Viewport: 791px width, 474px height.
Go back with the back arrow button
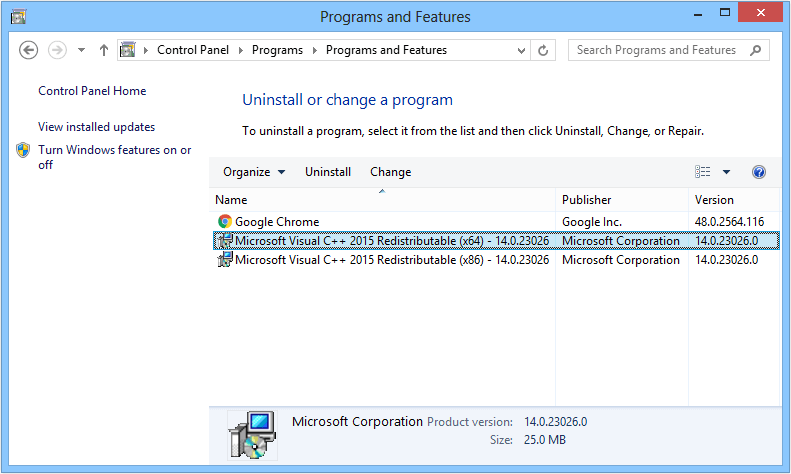click(28, 50)
